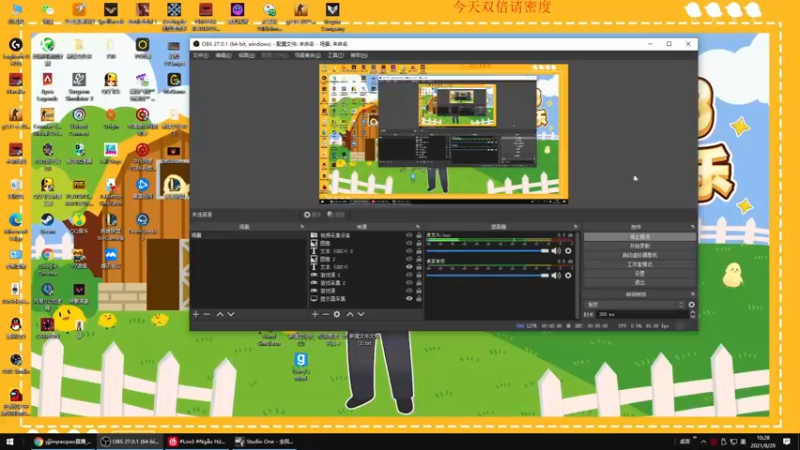
Task: Click the OBS preview canvas
Action: point(443,134)
